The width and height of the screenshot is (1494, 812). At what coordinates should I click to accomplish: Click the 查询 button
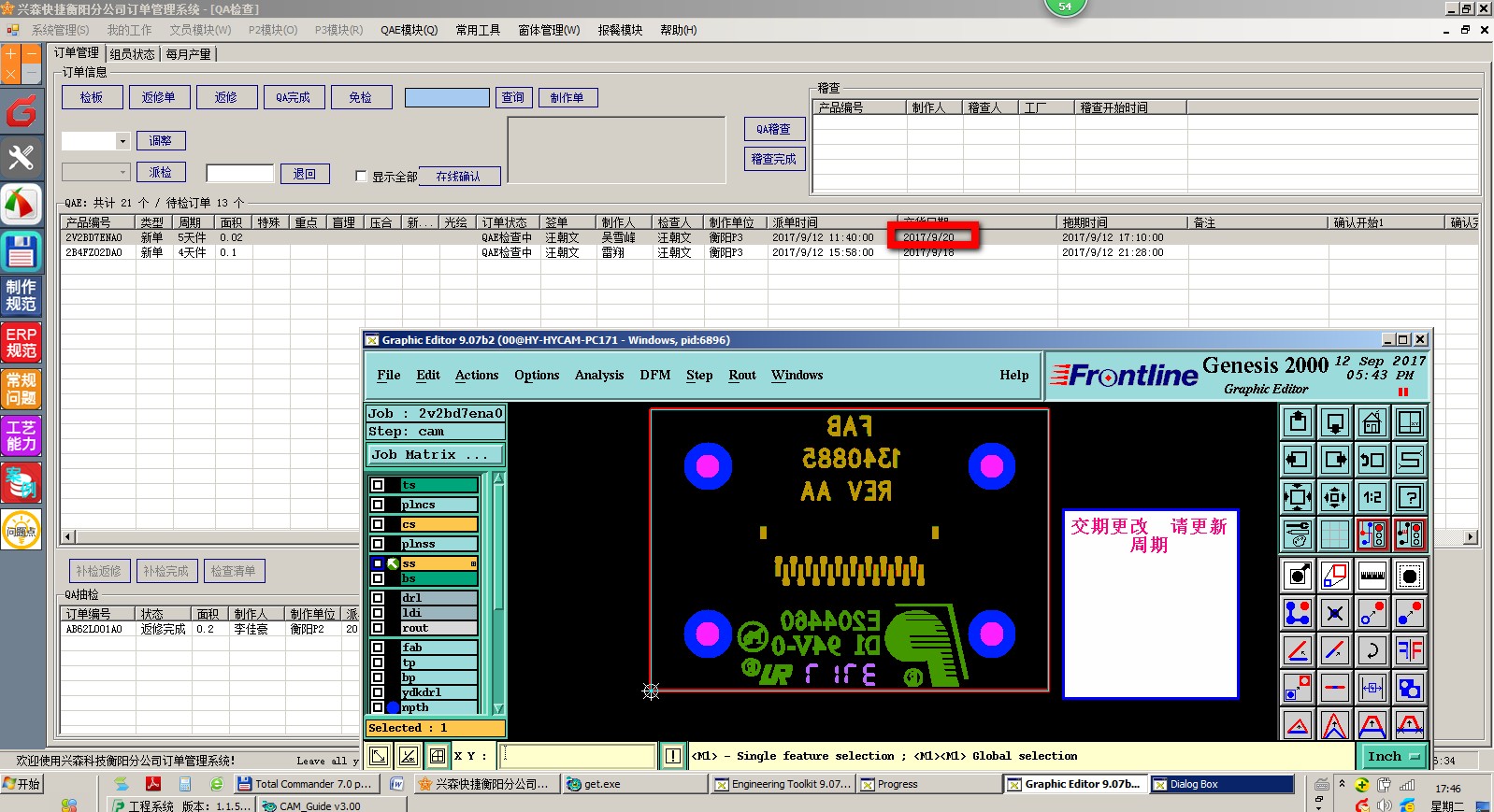pos(513,97)
